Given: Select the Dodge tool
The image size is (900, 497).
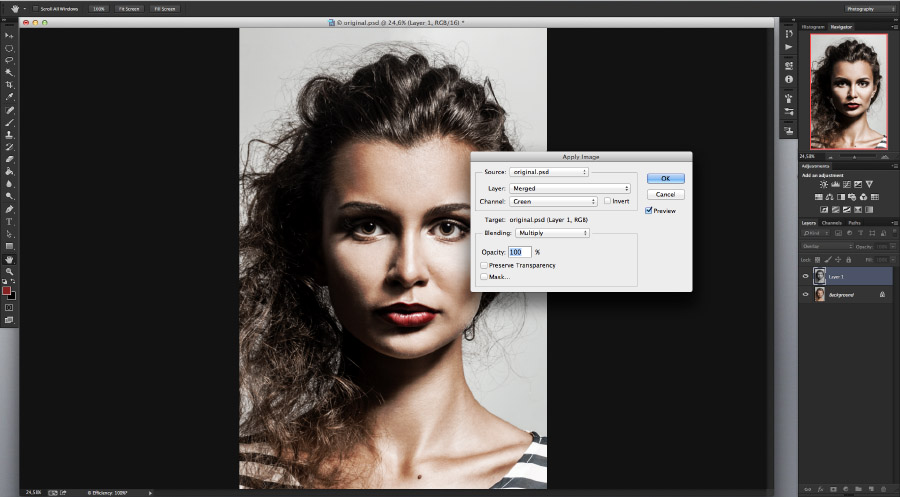Looking at the screenshot, I should [x=9, y=197].
